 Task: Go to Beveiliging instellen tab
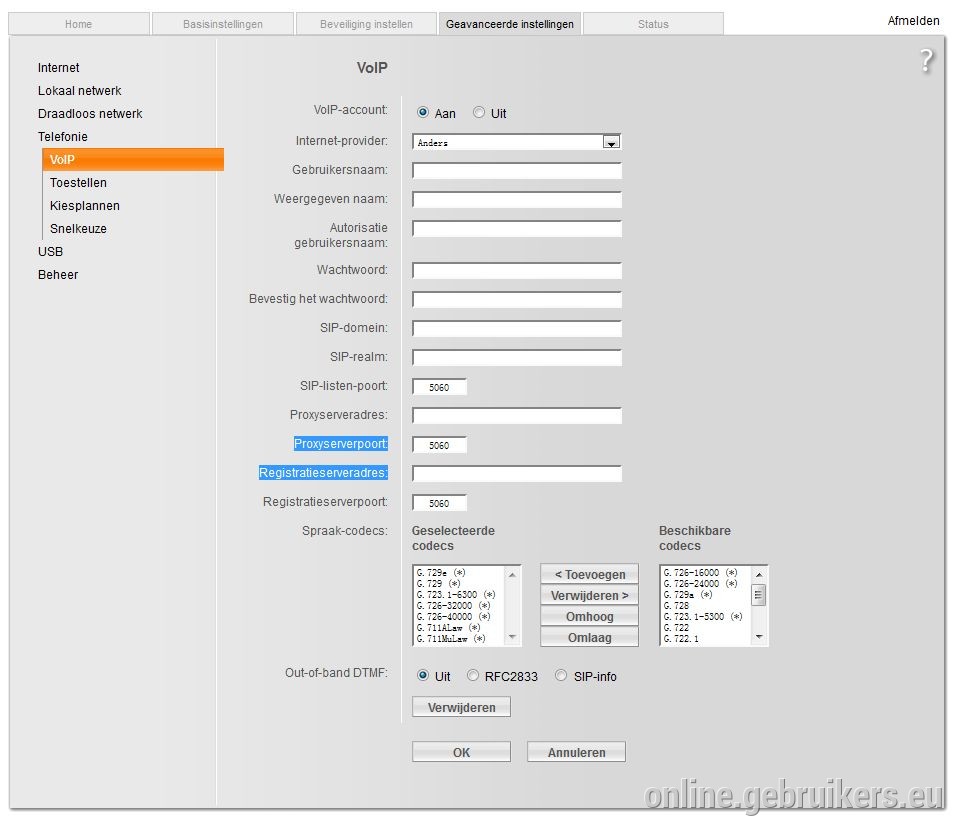pos(366,24)
